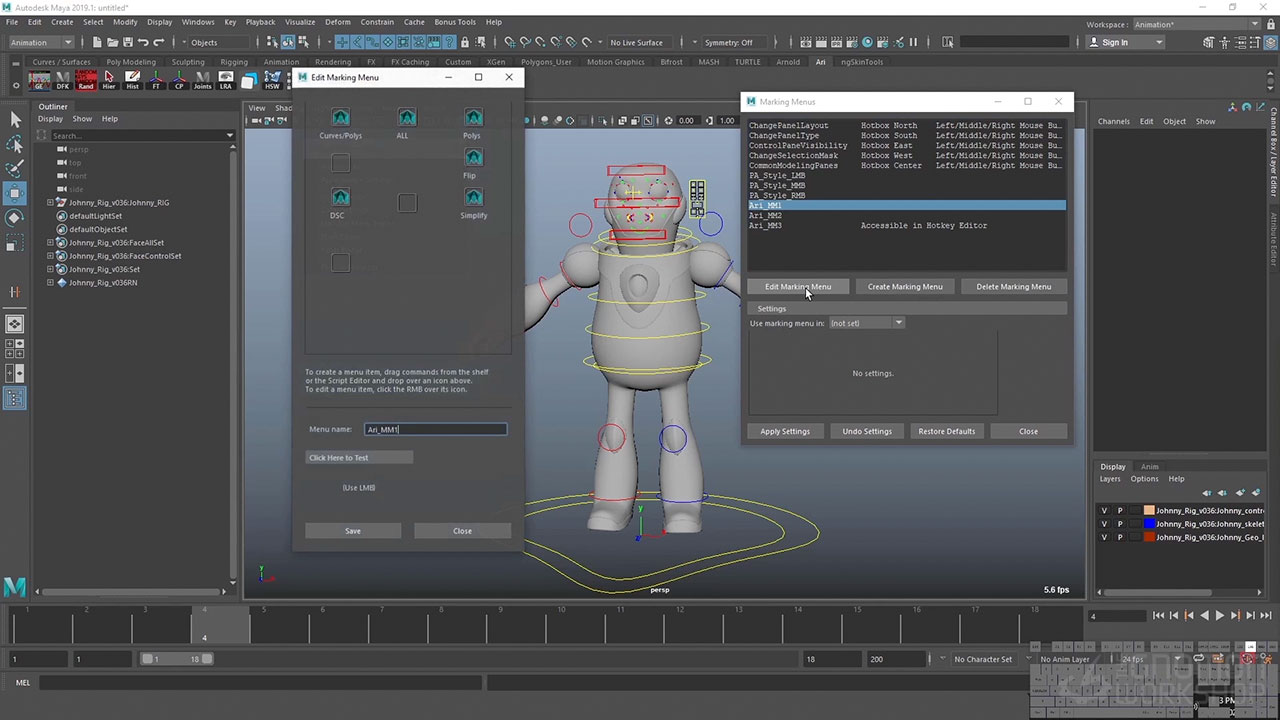Toggle playback P for Johnny_skelet layer
Image resolution: width=1280 pixels, height=720 pixels.
(1120, 524)
